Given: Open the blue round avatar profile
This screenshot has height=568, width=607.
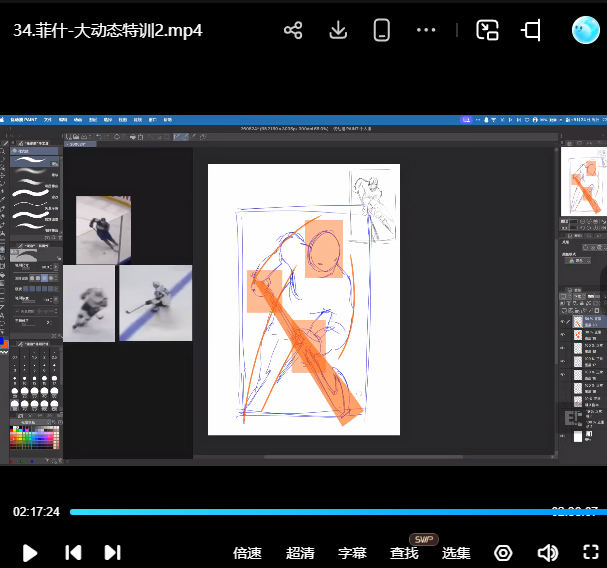Looking at the screenshot, I should (586, 30).
